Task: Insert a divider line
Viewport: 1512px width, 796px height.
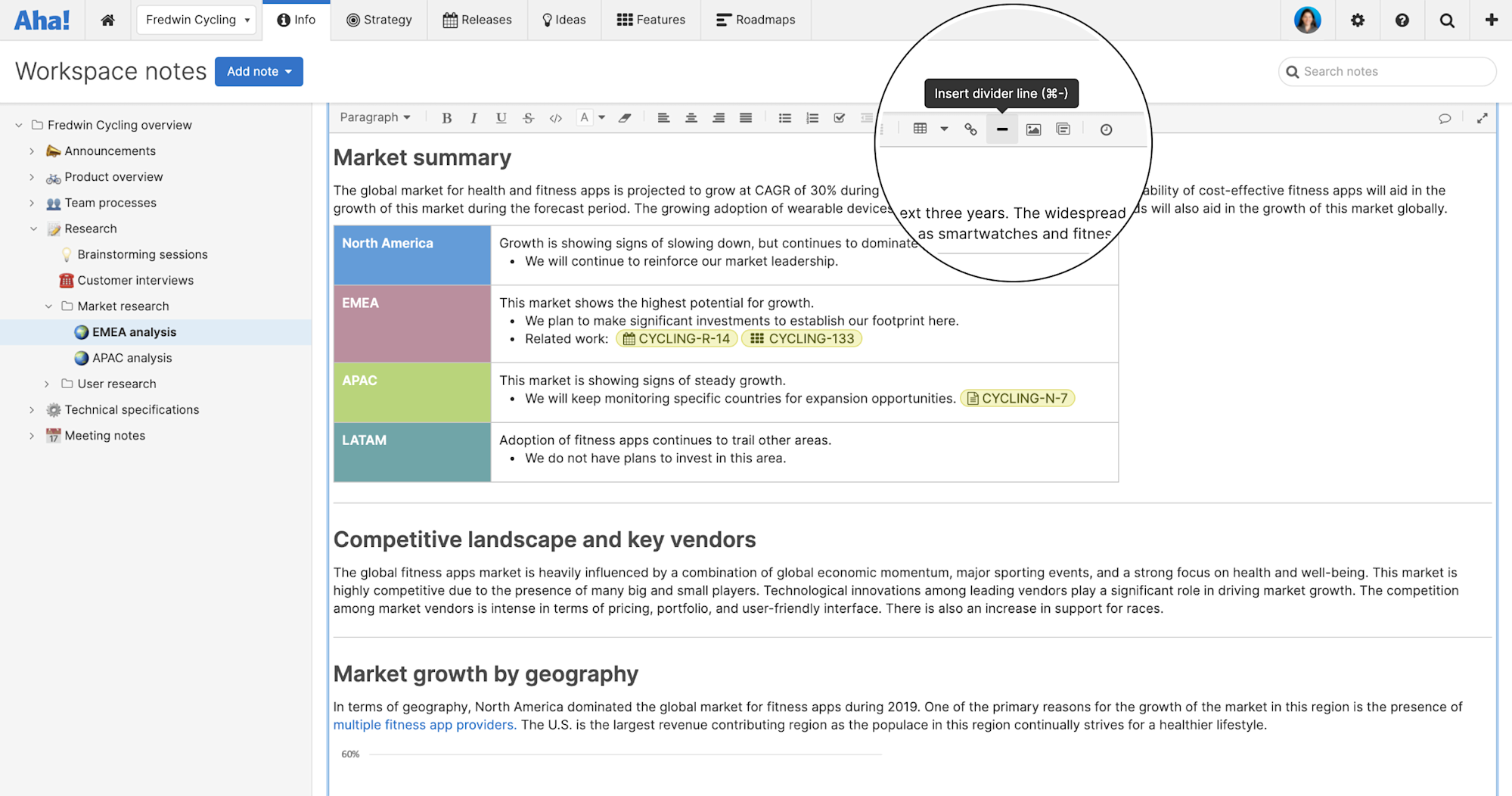Action: [1001, 129]
